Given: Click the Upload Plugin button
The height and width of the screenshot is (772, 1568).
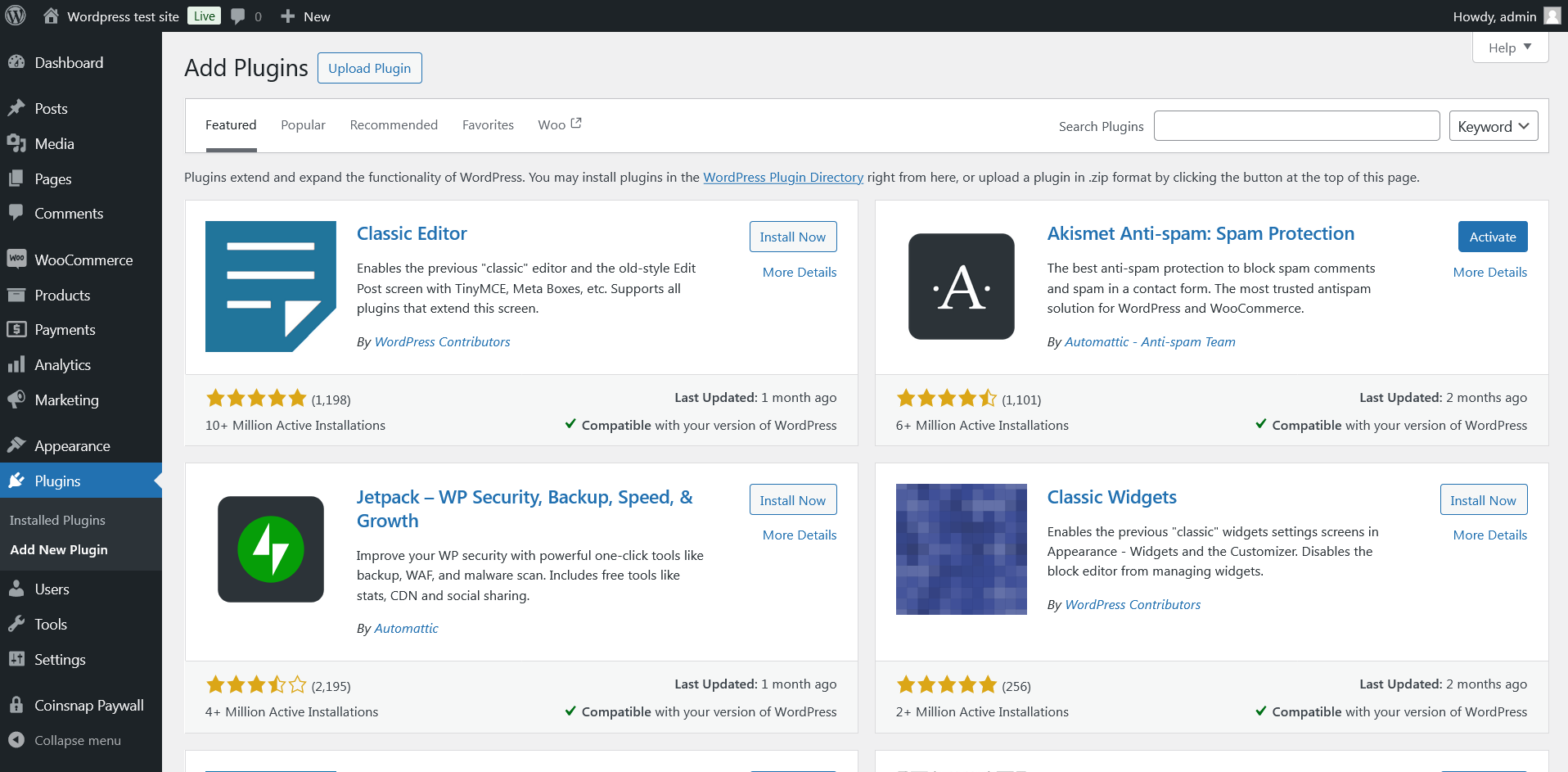Looking at the screenshot, I should (x=369, y=67).
